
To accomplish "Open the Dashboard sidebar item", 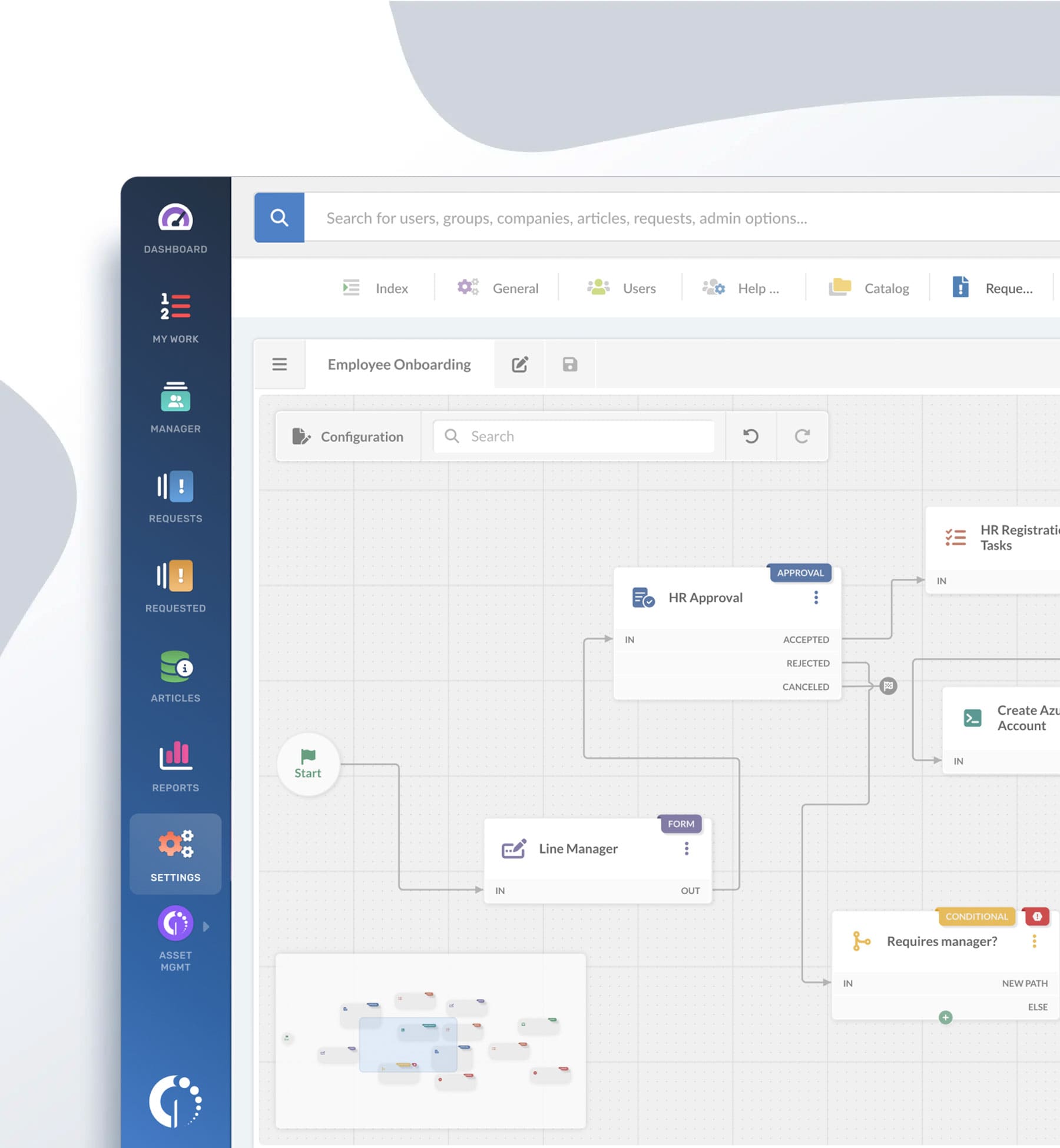I will coord(175,228).
